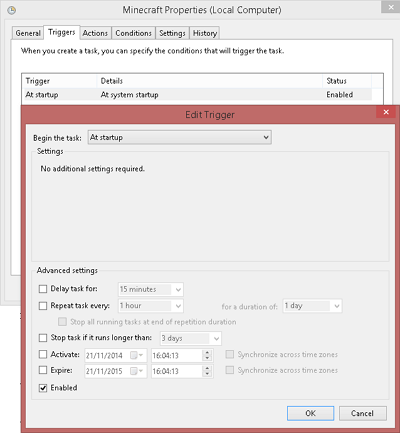Open calendar picker for Activate date
This screenshot has height=433, width=400.
click(137, 355)
